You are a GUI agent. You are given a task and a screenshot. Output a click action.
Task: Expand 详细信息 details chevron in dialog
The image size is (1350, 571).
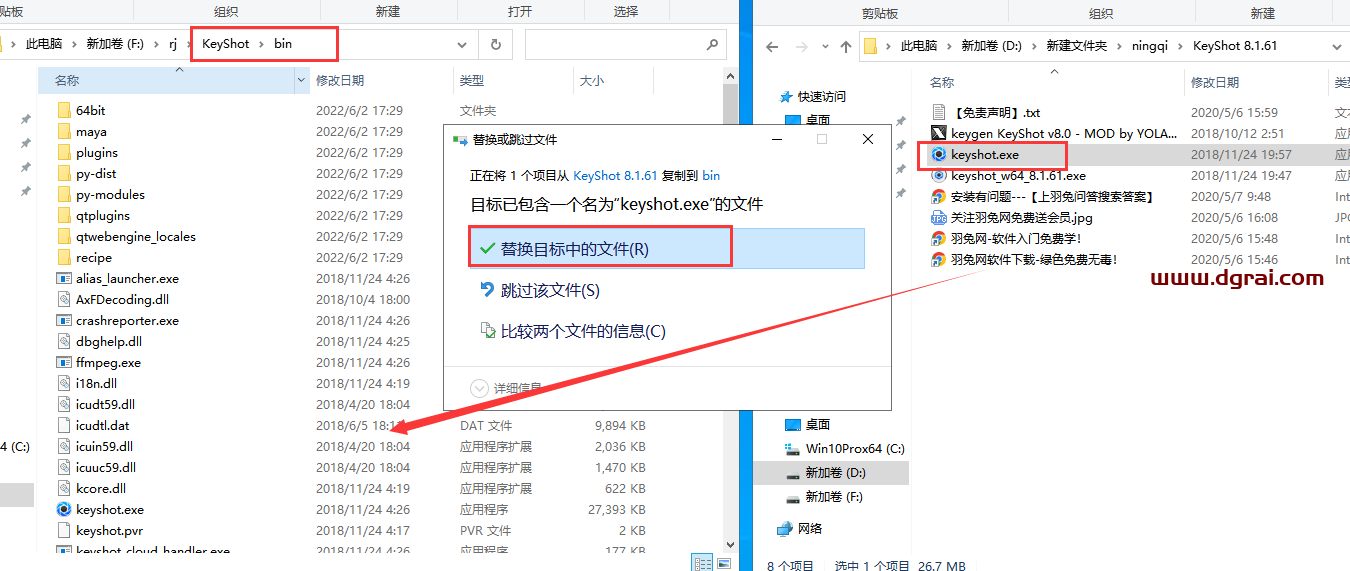pyautogui.click(x=480, y=388)
